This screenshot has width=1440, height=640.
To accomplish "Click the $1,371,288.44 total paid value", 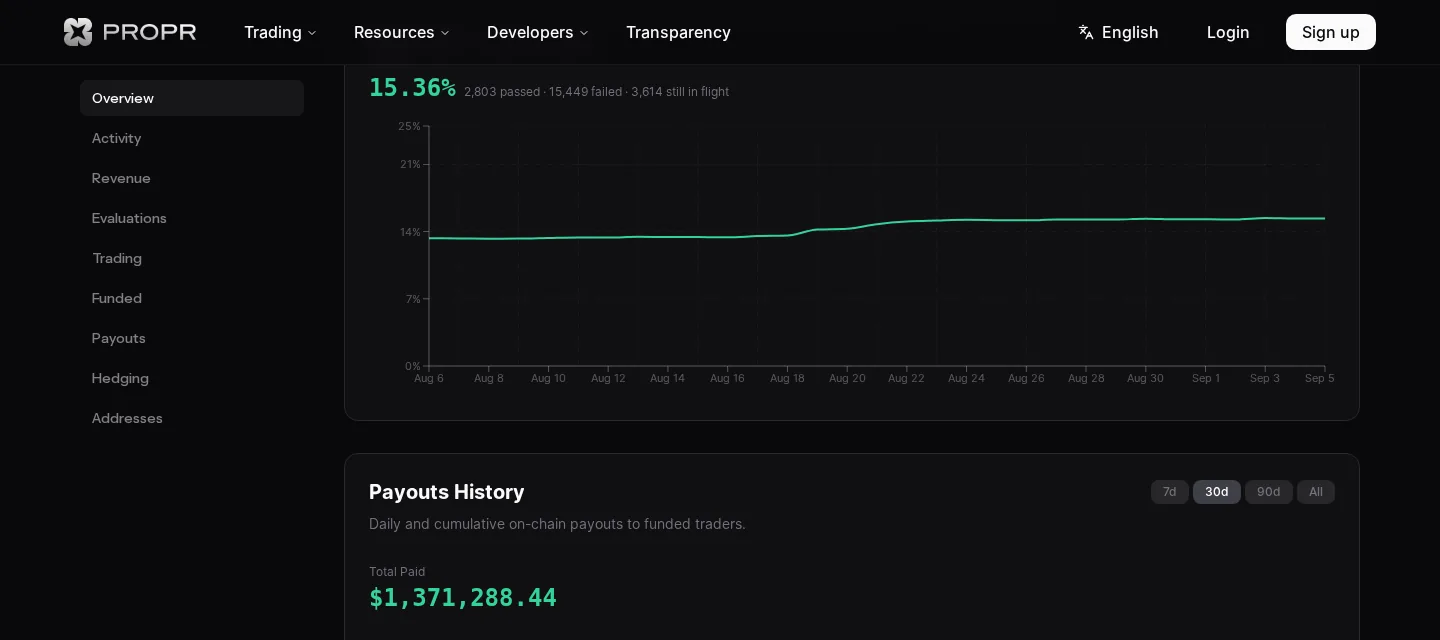I will (x=463, y=598).
